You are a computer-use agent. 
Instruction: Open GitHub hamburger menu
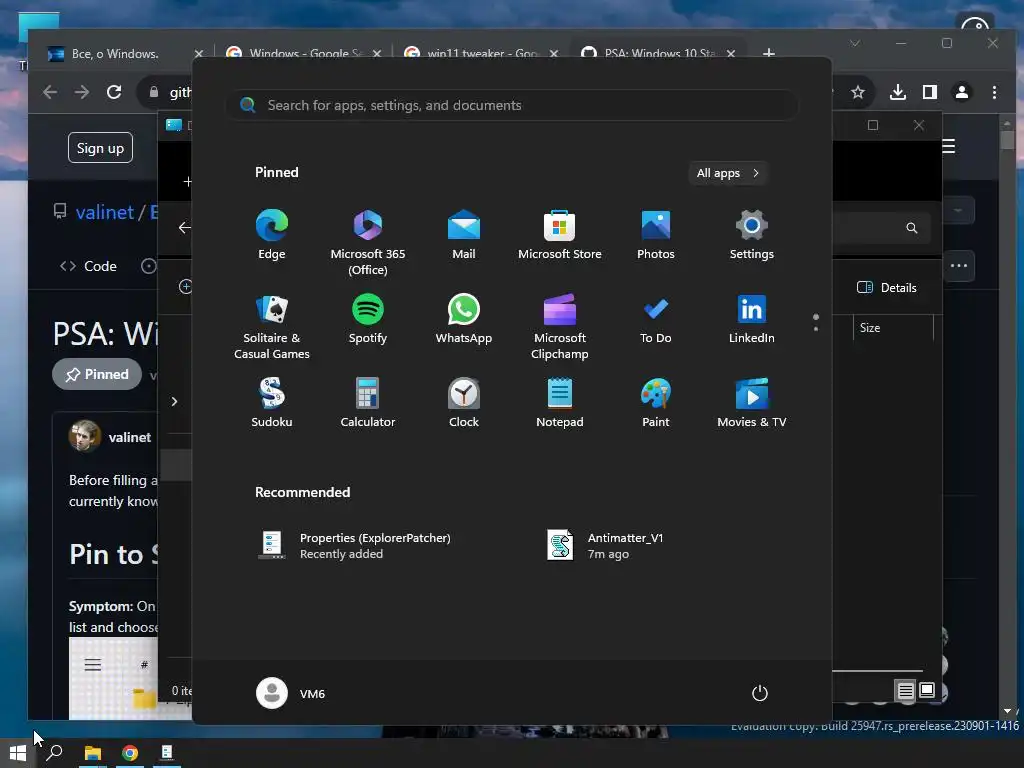tap(949, 146)
